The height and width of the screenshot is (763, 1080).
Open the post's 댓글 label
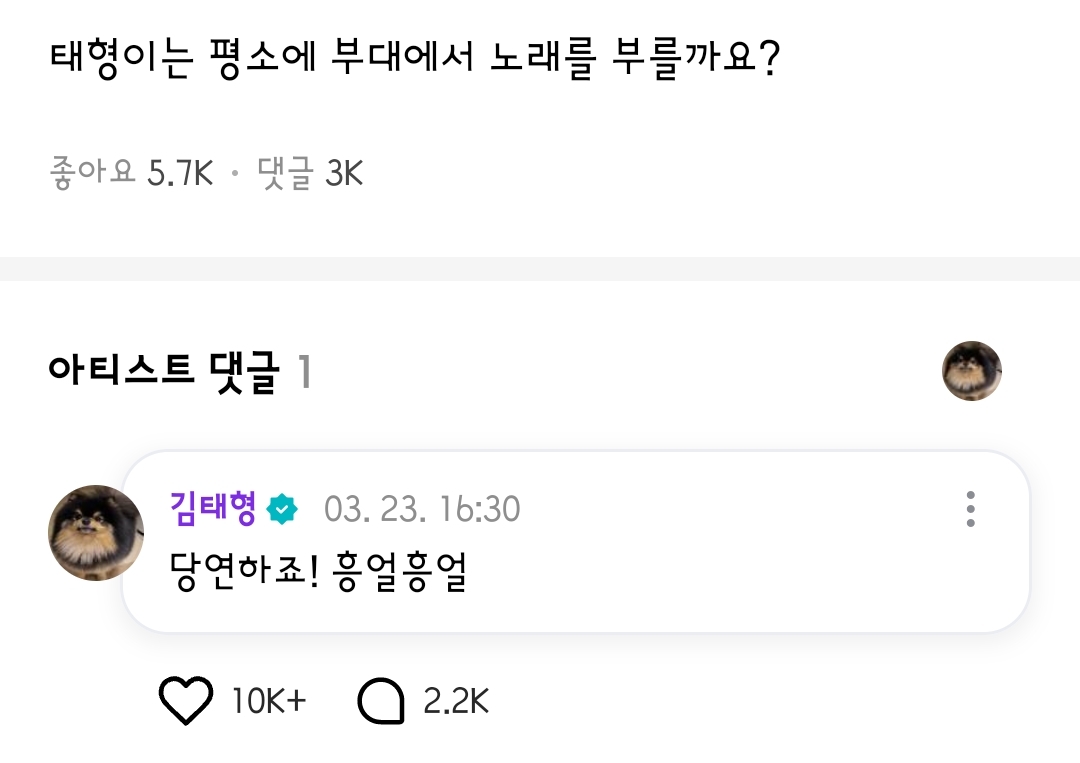tap(286, 173)
